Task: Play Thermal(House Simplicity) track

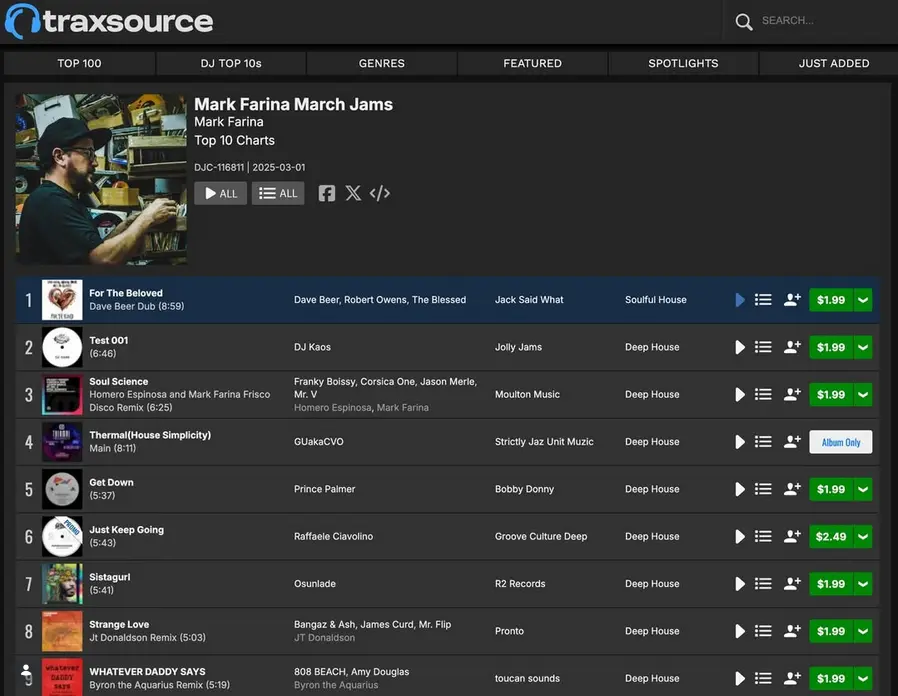Action: tap(740, 442)
